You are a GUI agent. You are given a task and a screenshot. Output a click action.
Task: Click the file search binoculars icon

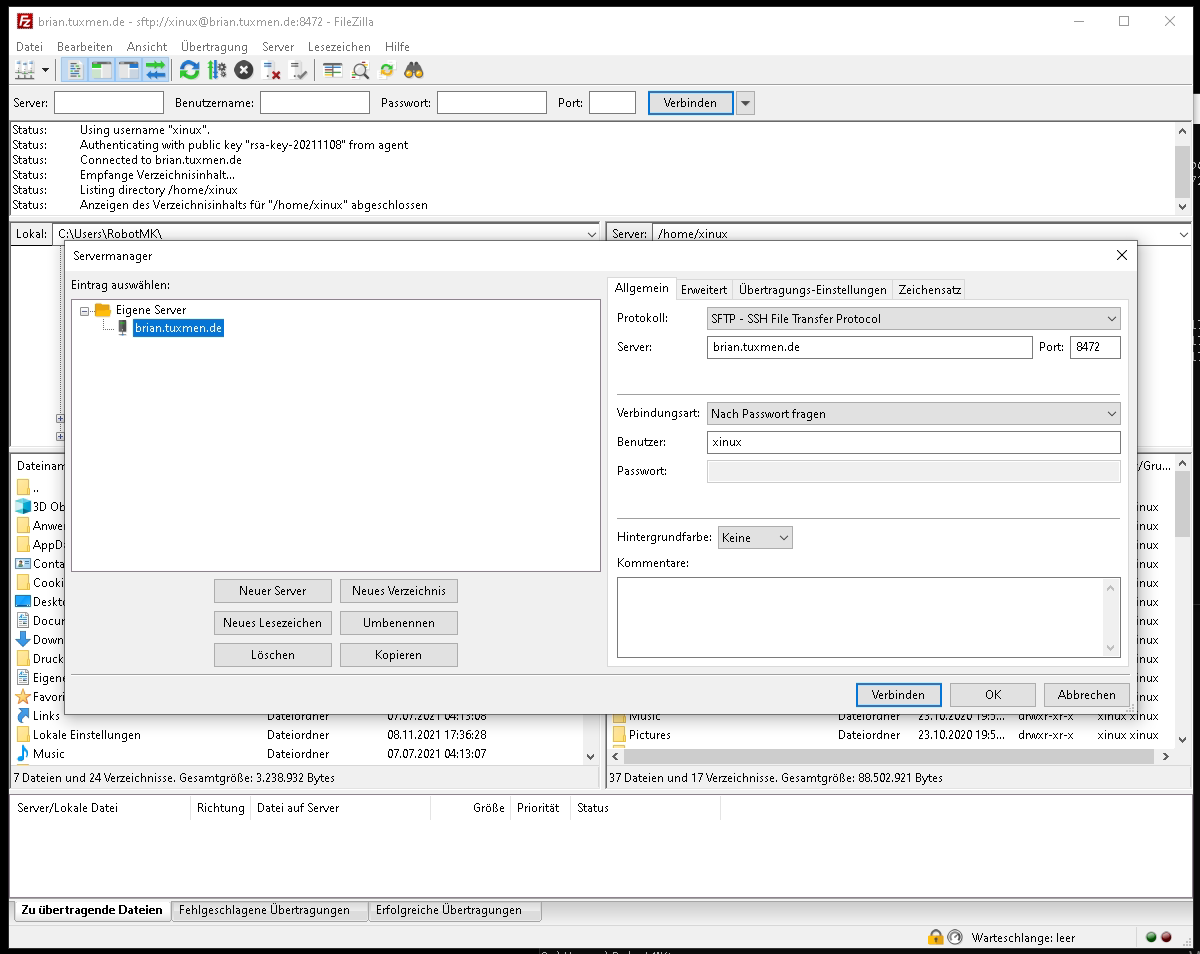[x=414, y=70]
